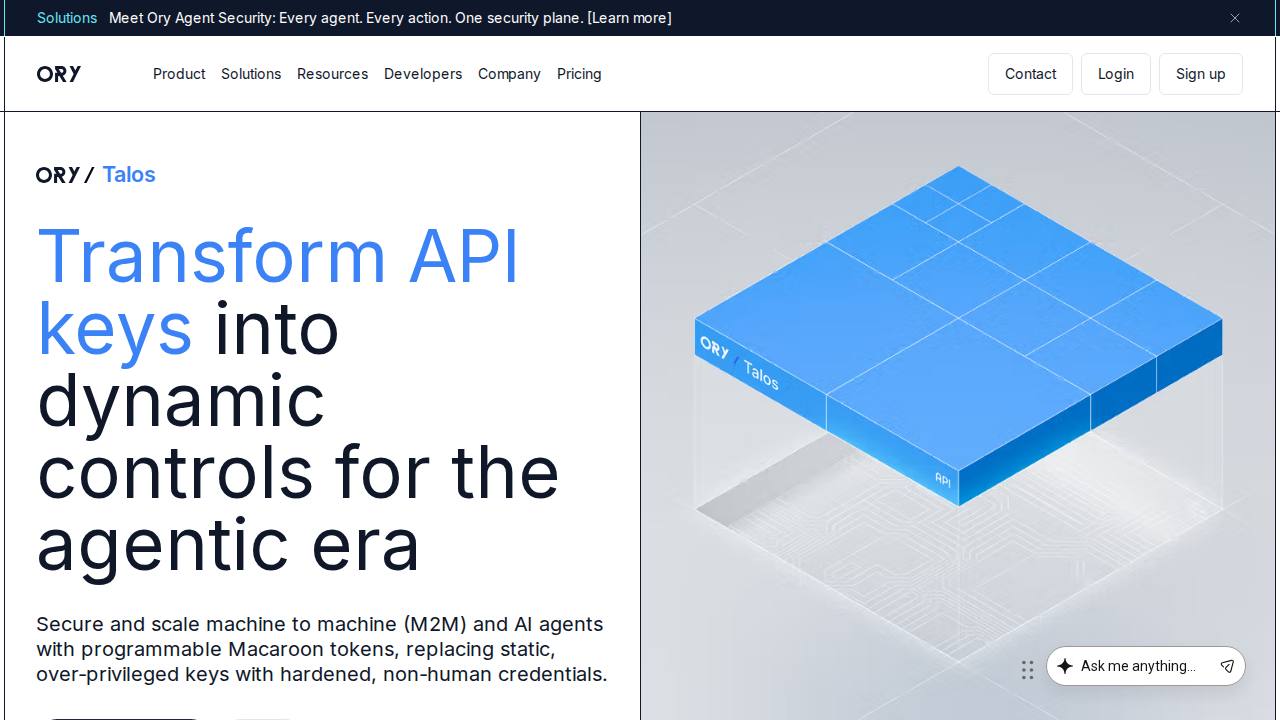Open the Resources menu
Viewport: 1280px width, 720px height.
pyautogui.click(x=332, y=74)
